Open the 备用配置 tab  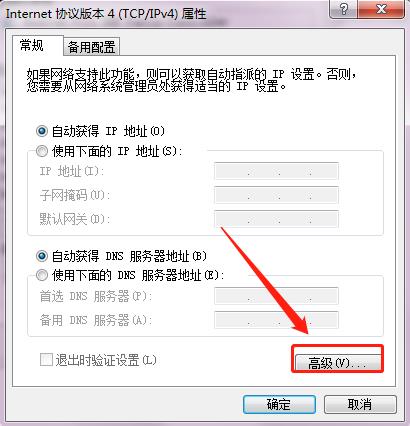click(x=92, y=47)
